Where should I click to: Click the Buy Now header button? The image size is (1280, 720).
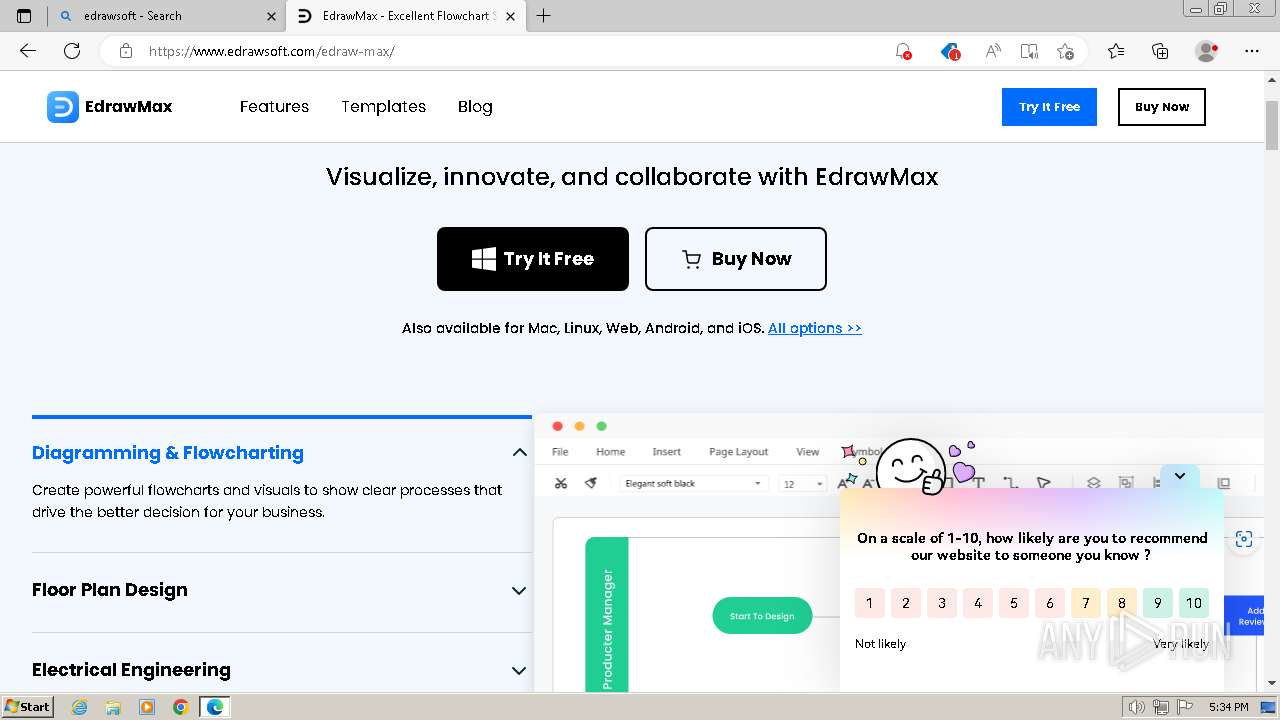click(1162, 107)
